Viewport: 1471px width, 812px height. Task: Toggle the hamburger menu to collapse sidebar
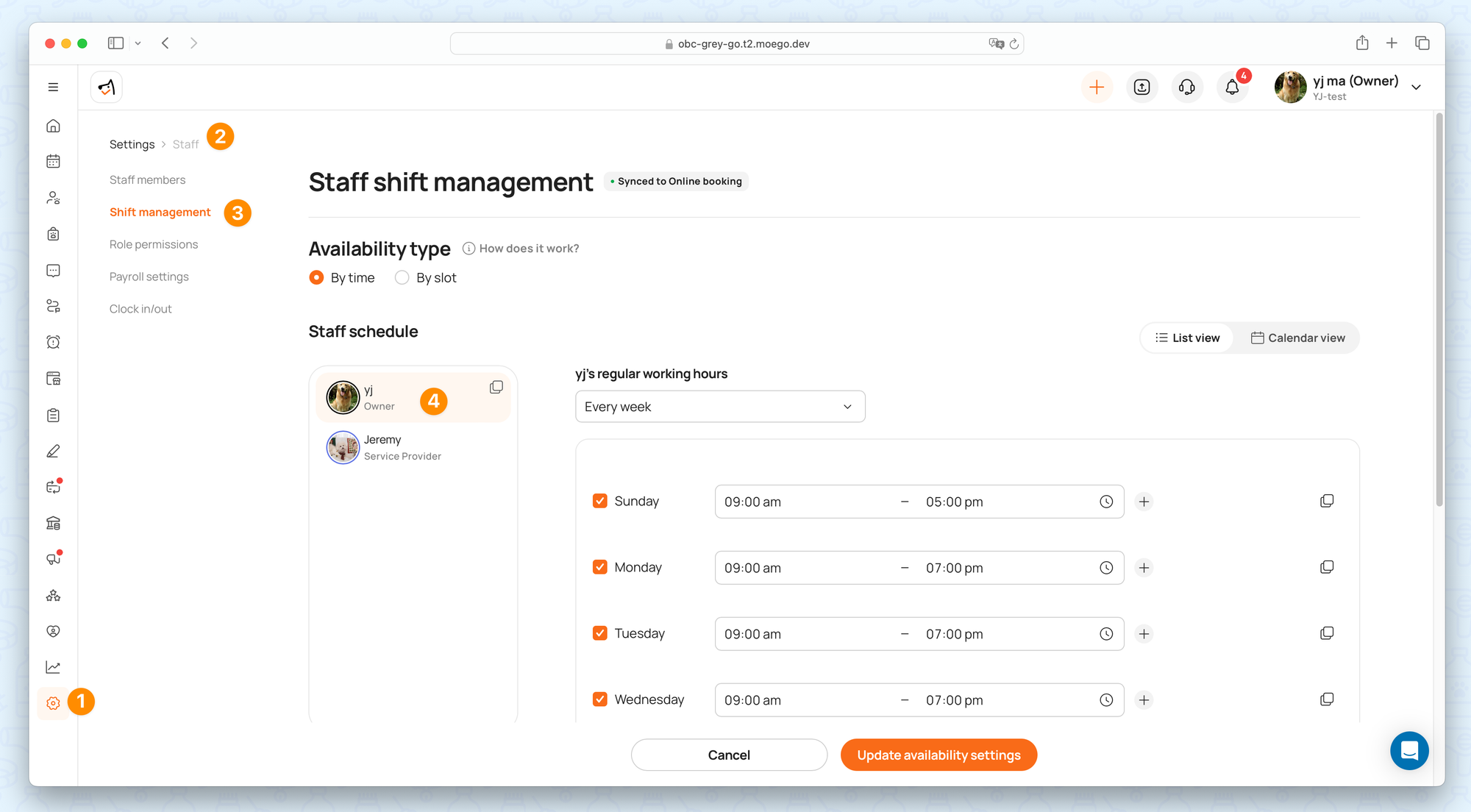pyautogui.click(x=53, y=88)
